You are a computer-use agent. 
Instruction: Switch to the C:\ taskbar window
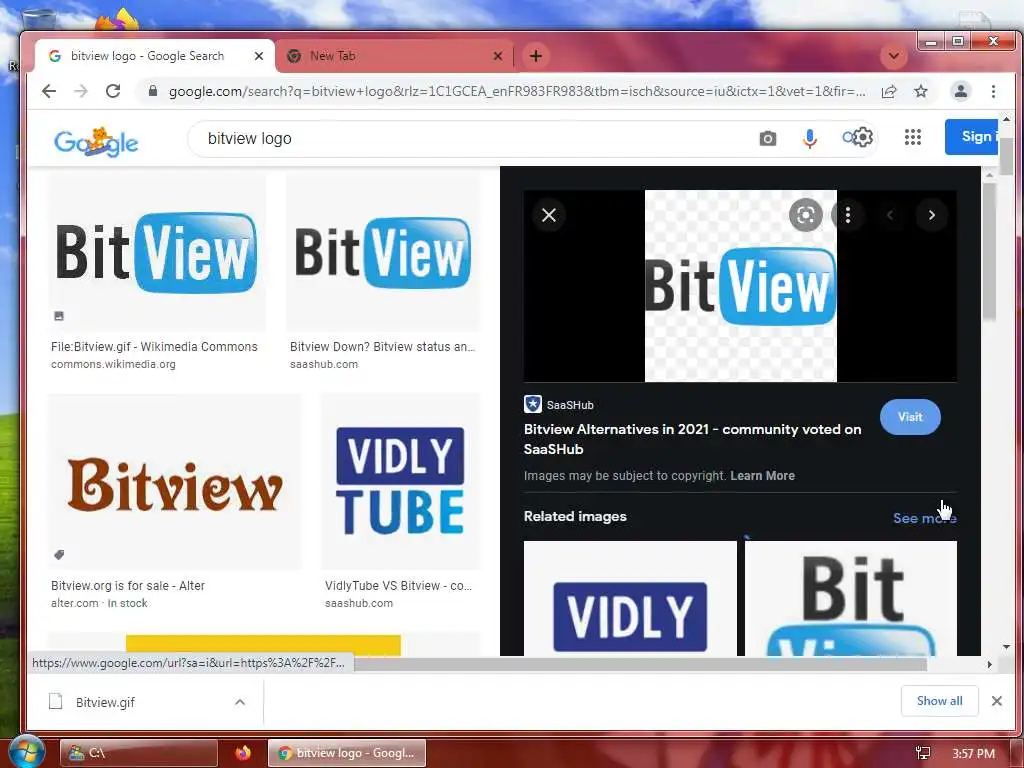[x=138, y=753]
